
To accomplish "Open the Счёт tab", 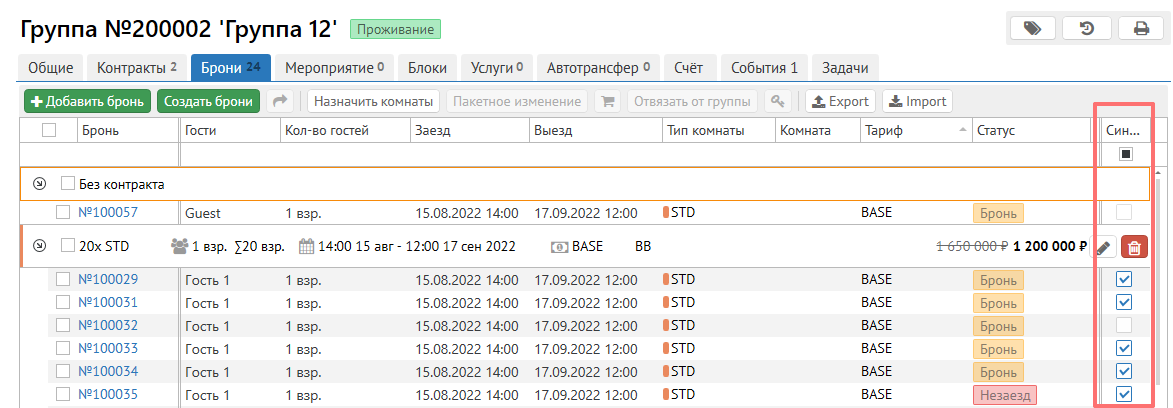I will (x=688, y=68).
